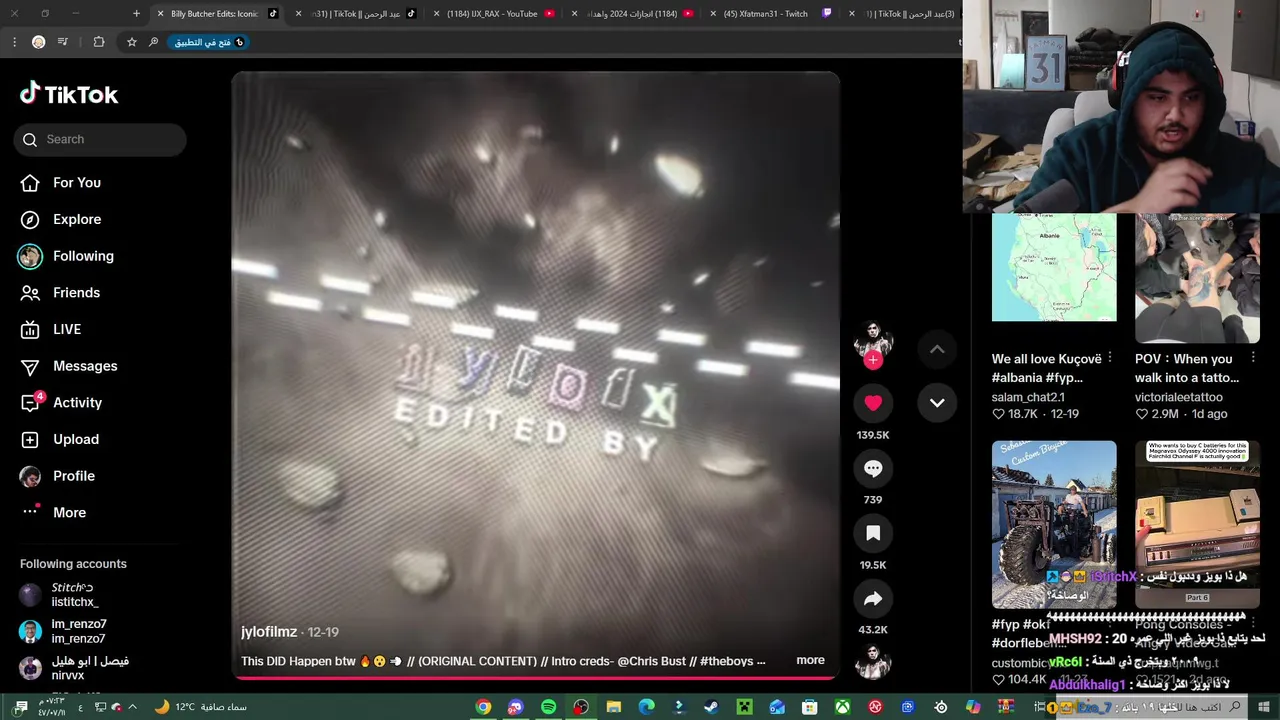1280x720 pixels.
Task: Switch to the 'انجازات 2024' YouTube tab
Action: pyautogui.click(x=632, y=14)
